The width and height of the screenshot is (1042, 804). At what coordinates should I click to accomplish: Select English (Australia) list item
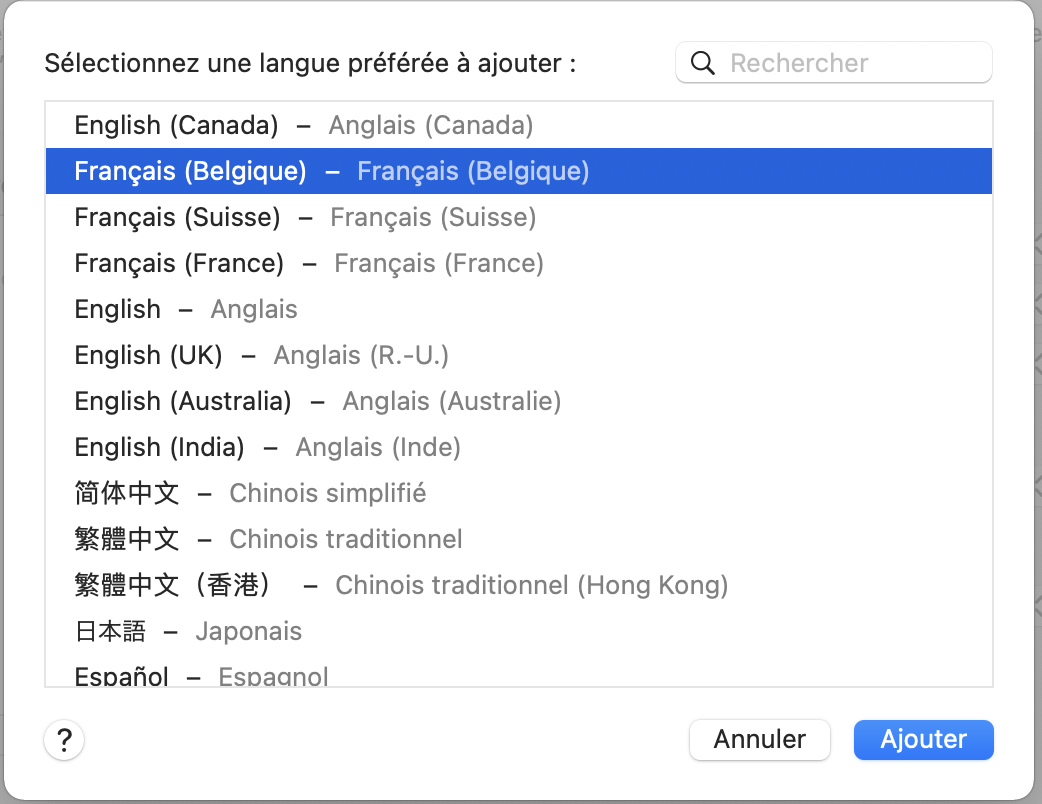pos(317,401)
